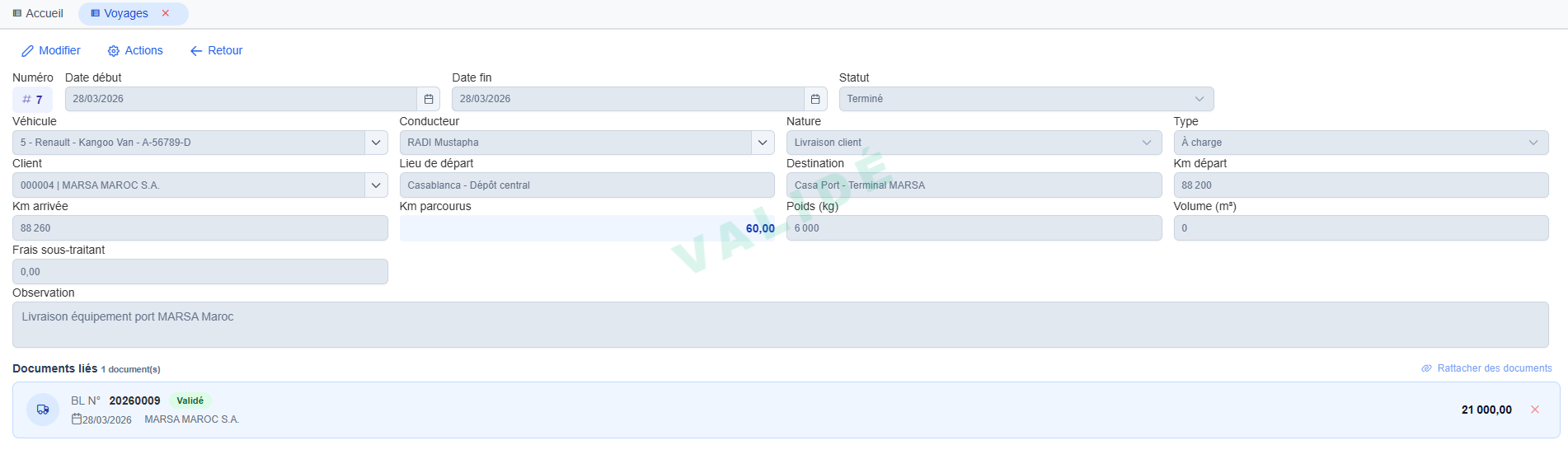Expand the Type À charge dropdown
The width and height of the screenshot is (1568, 459).
[1361, 143]
